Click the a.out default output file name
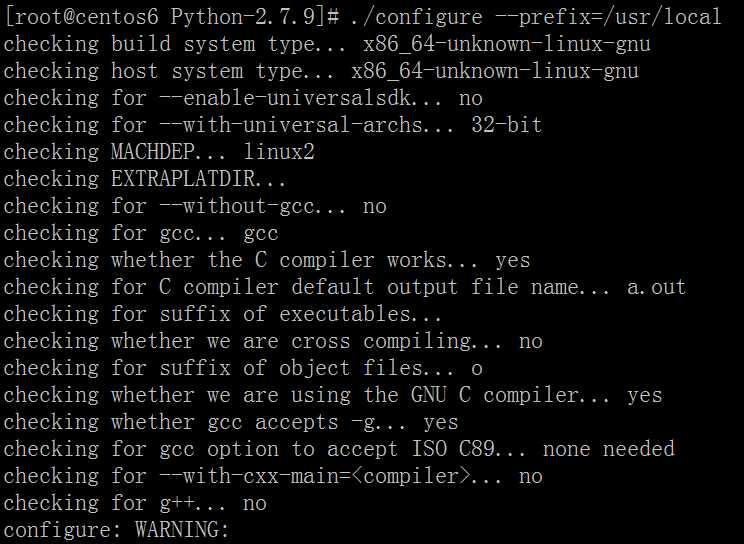The image size is (744, 544). point(656,287)
